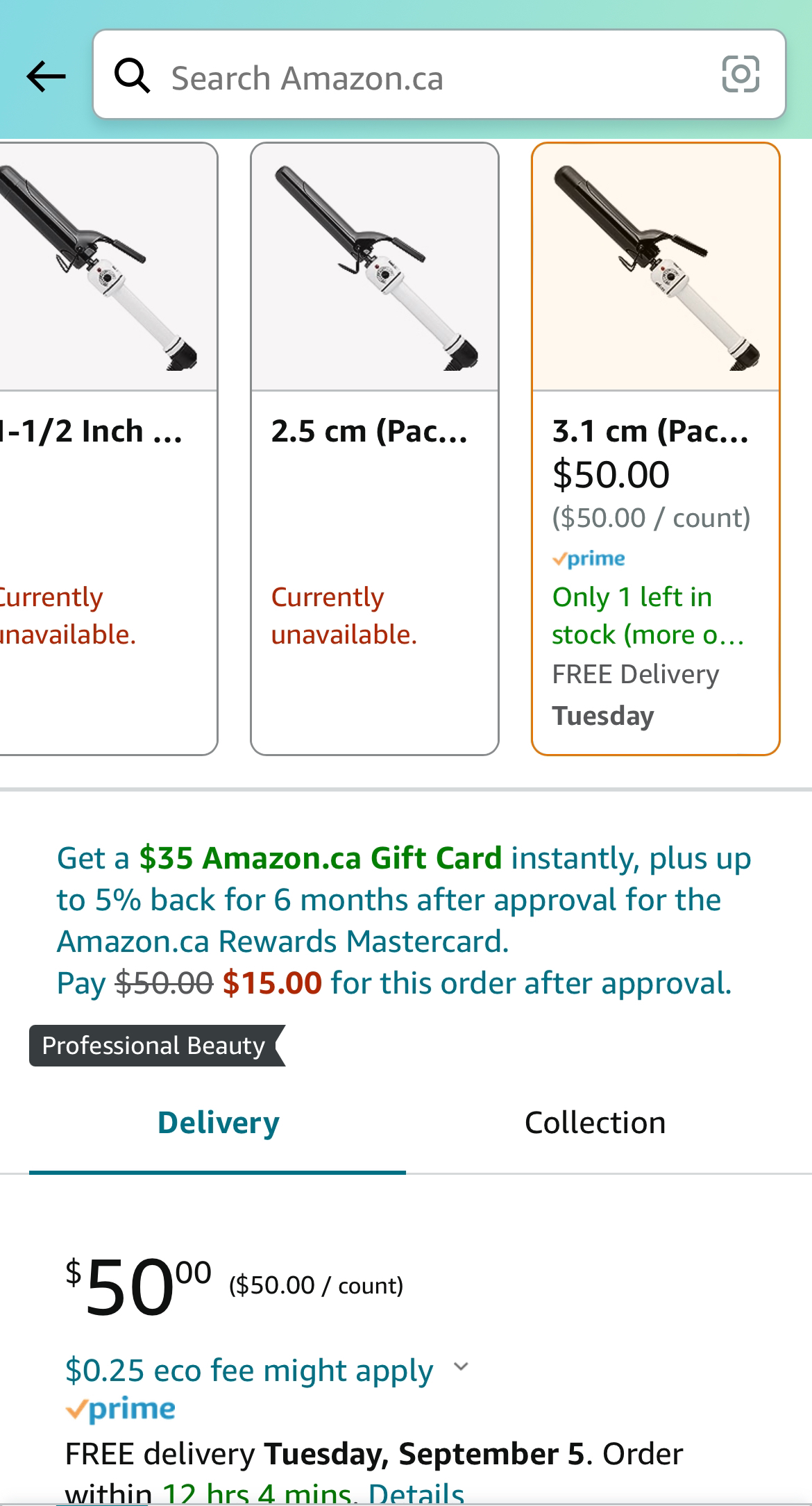
Task: Click the Search Amazon.ca input field
Action: click(x=430, y=78)
